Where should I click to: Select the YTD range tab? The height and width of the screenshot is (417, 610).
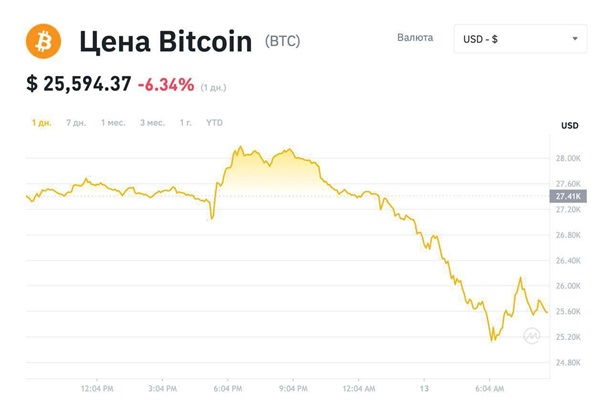coord(214,123)
